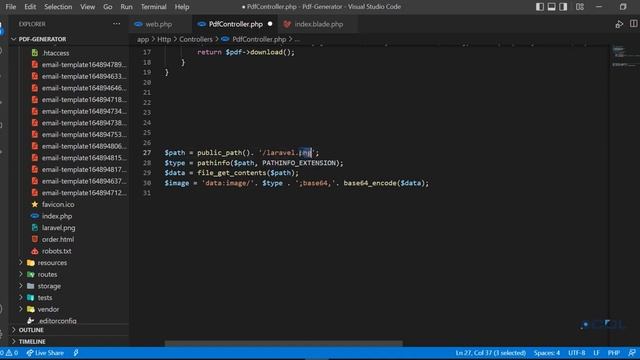Click the index.php file icon in Explorer
This screenshot has height=360, width=640.
tap(35, 216)
